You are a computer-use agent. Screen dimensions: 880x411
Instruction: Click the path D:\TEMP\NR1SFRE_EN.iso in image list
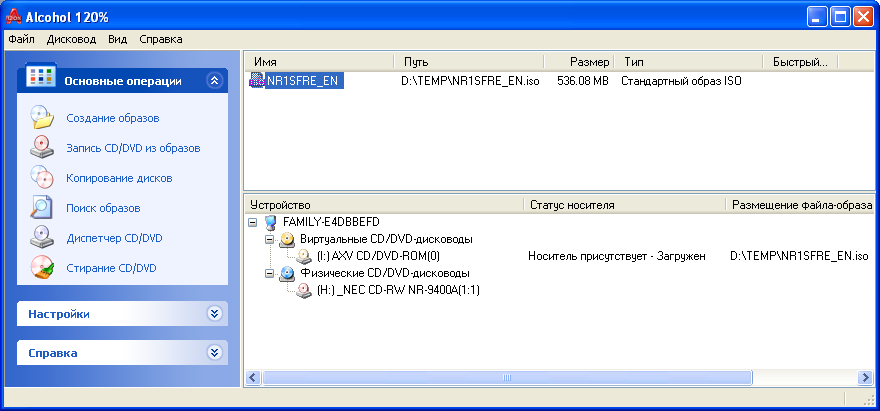(x=470, y=81)
